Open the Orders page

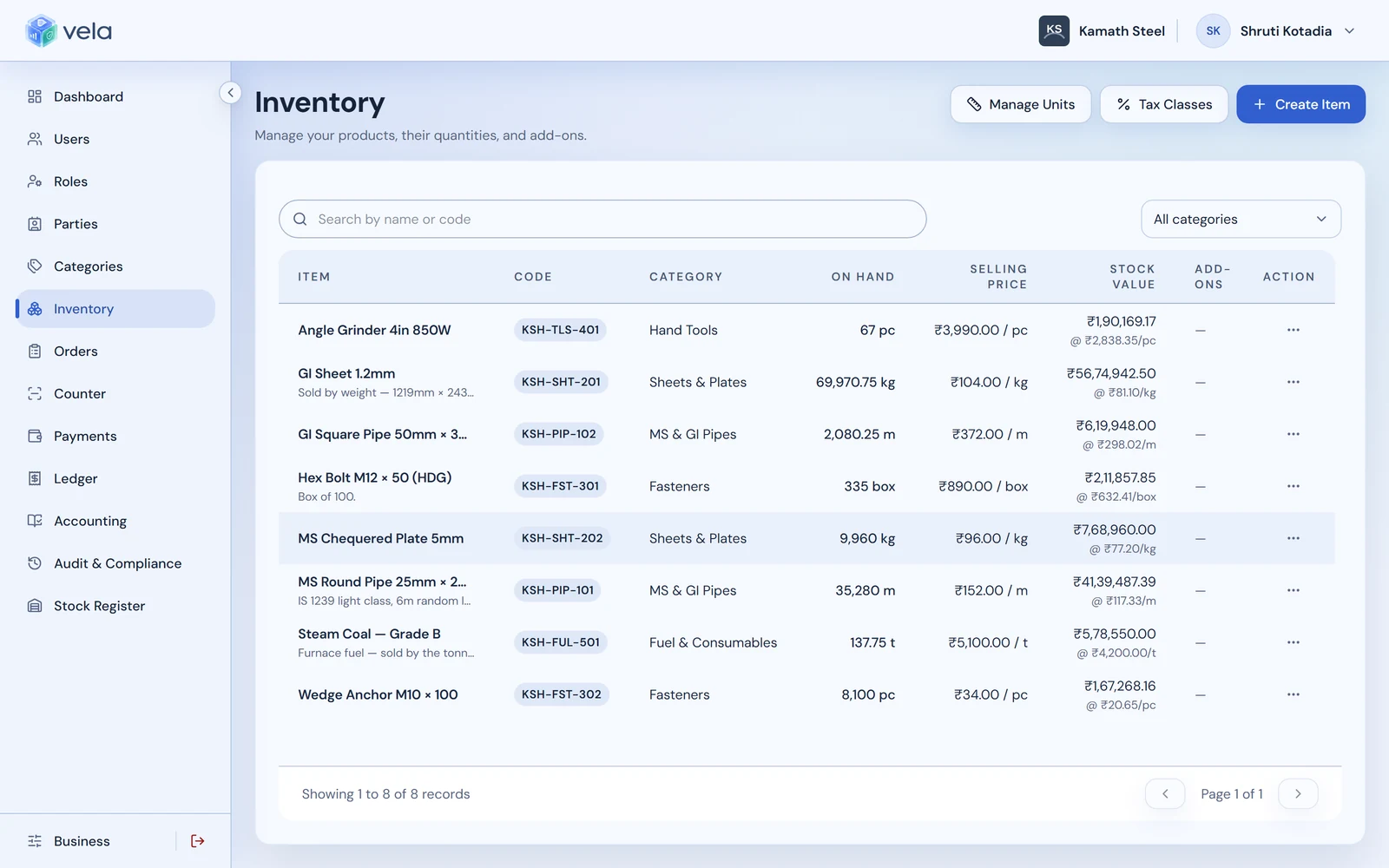pyautogui.click(x=115, y=352)
